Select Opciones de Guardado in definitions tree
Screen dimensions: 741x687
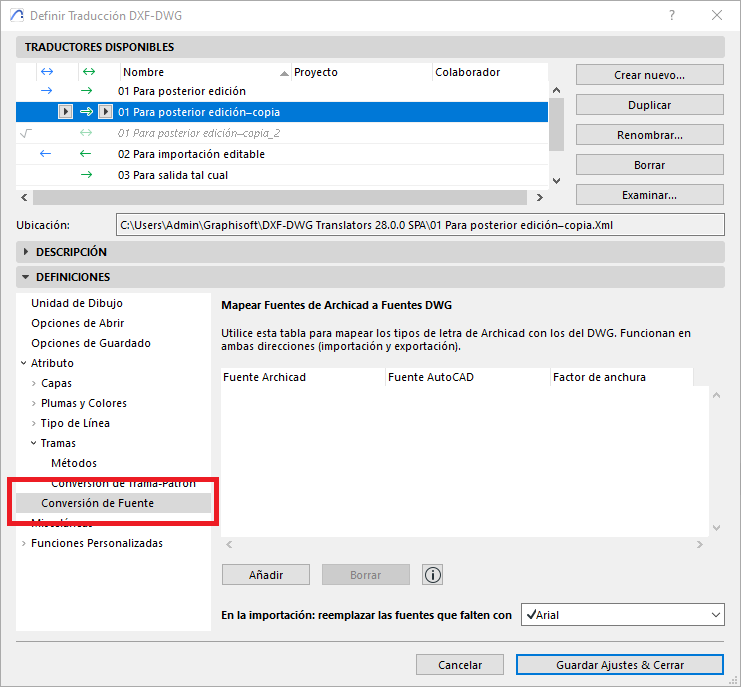[91, 343]
